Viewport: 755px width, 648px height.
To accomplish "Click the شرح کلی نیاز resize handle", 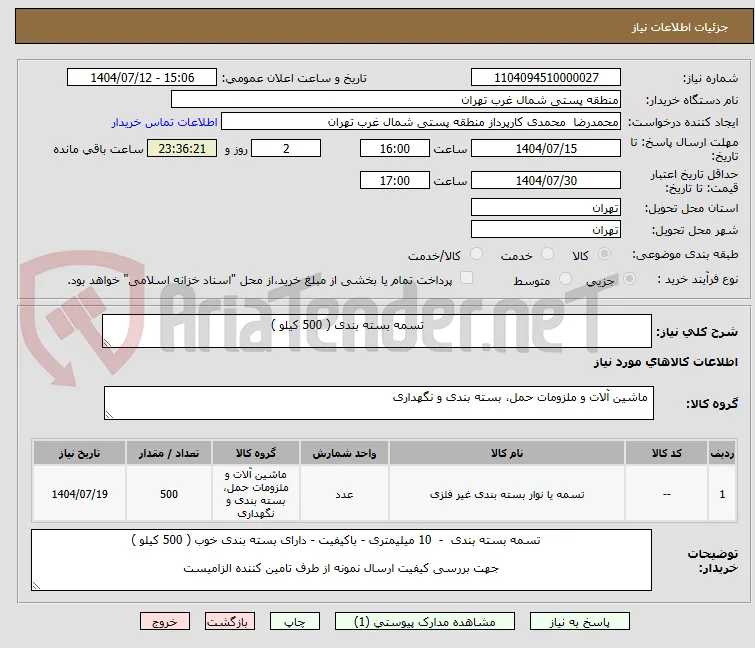I will tap(107, 343).
